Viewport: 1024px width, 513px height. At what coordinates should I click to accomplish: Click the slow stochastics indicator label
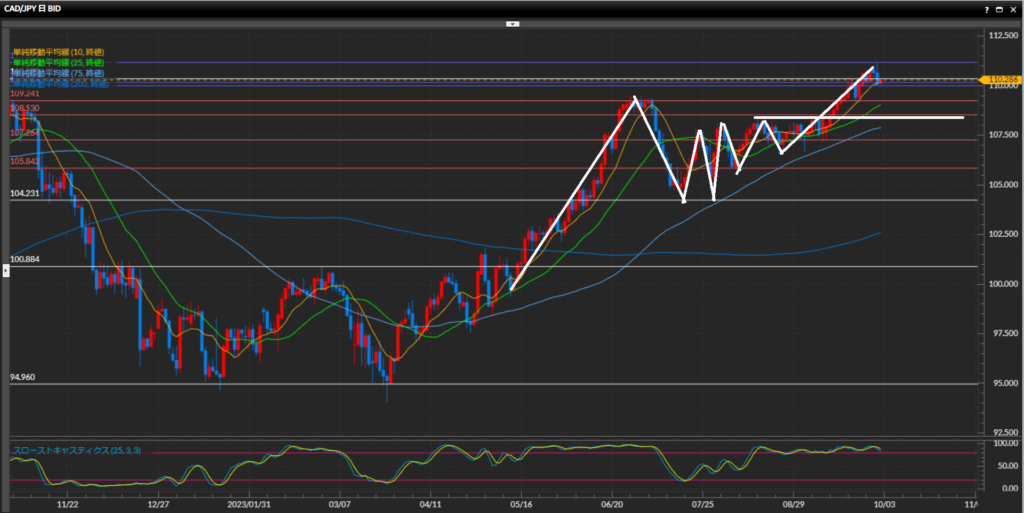click(76, 451)
